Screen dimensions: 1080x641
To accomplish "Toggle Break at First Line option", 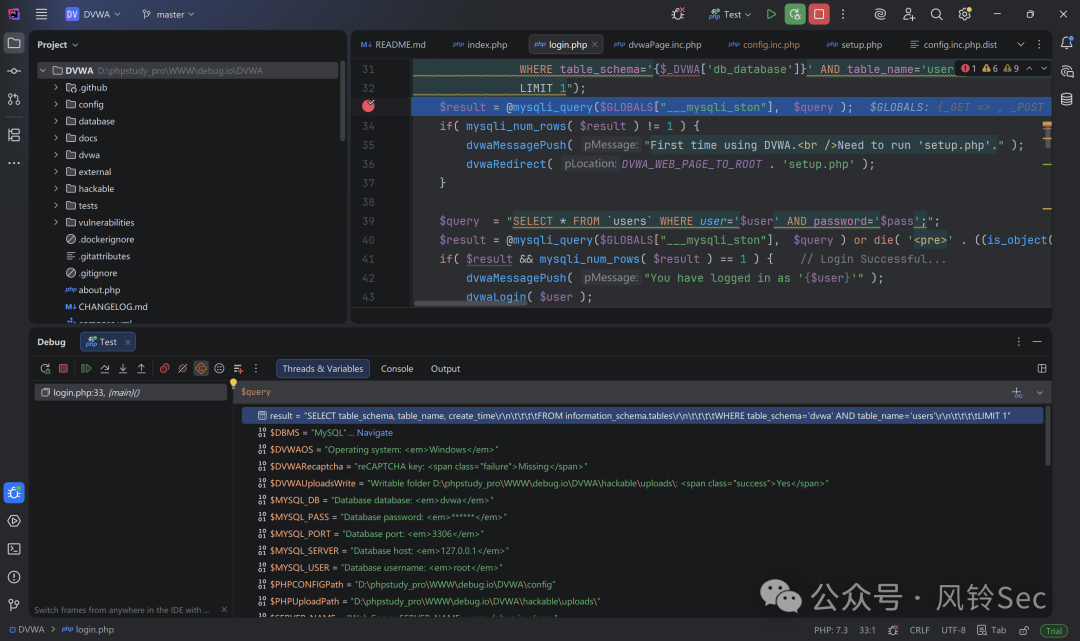I will 200,368.
